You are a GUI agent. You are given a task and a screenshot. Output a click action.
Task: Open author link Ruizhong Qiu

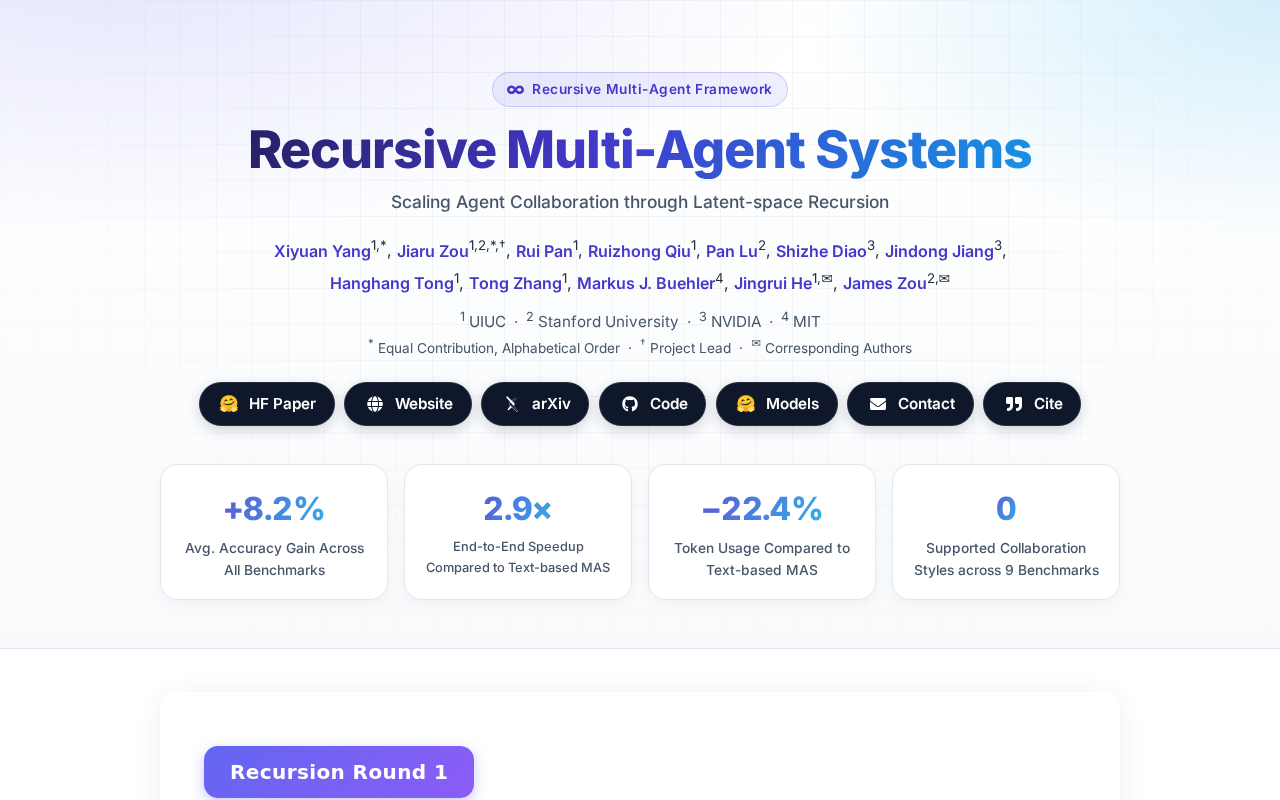639,252
